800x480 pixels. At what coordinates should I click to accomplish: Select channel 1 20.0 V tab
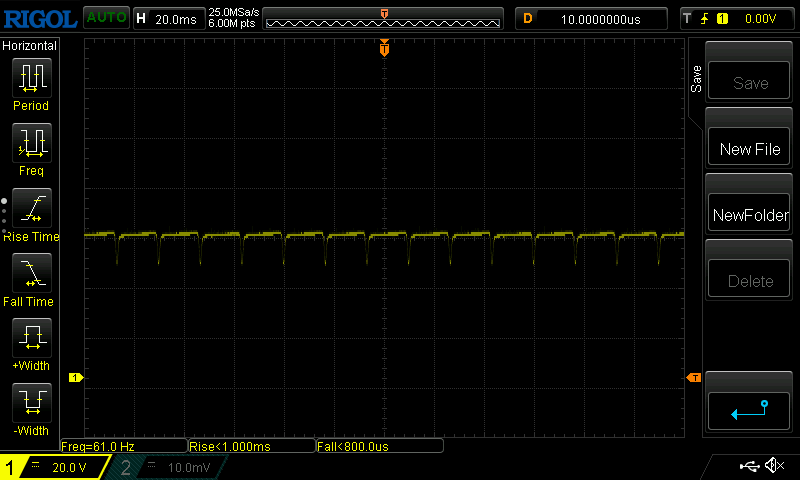pos(55,467)
